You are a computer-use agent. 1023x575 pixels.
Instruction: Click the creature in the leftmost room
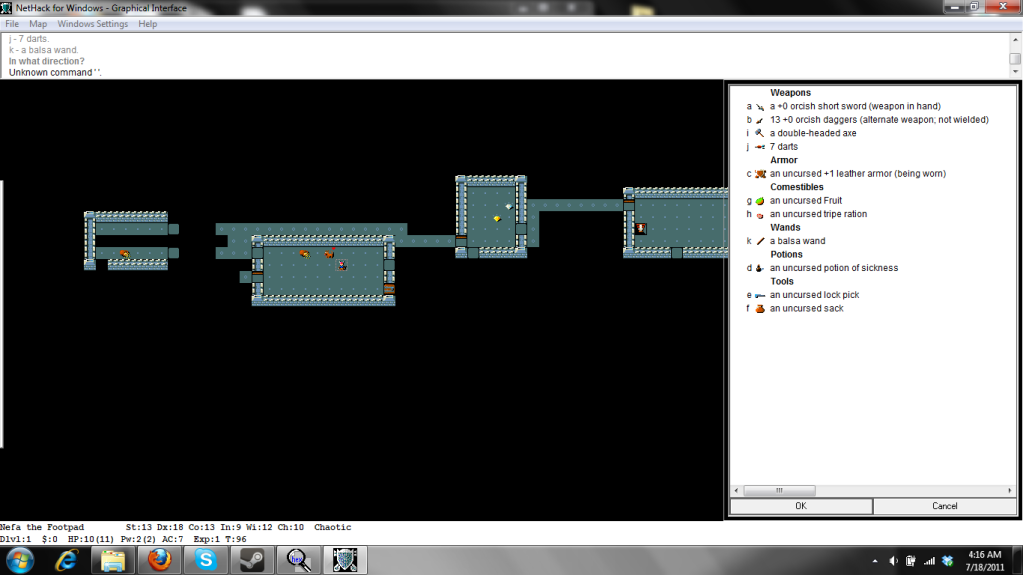tap(125, 254)
